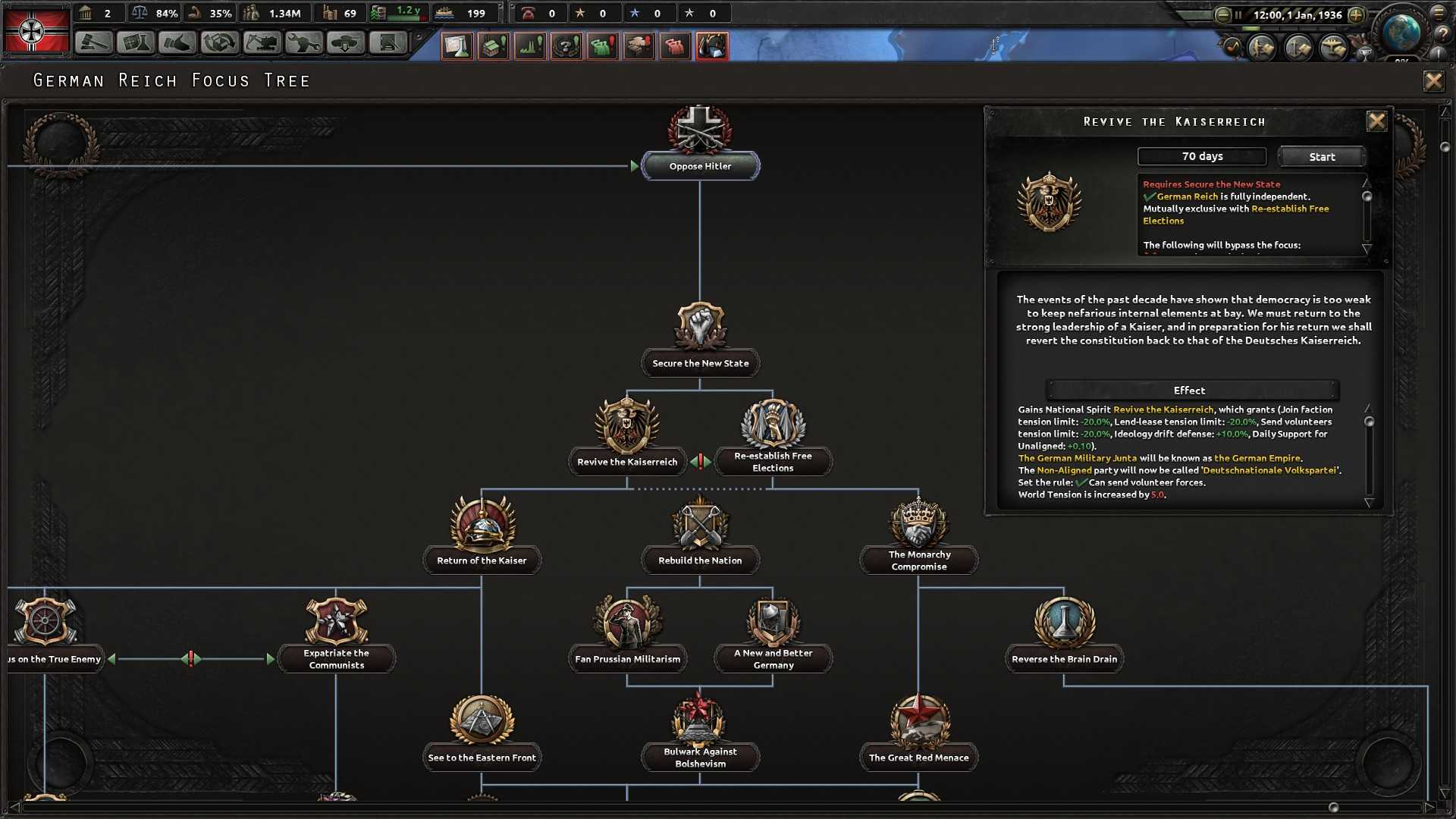Click the Effect header in detail panel
The width and height of the screenshot is (1456, 819).
point(1191,391)
